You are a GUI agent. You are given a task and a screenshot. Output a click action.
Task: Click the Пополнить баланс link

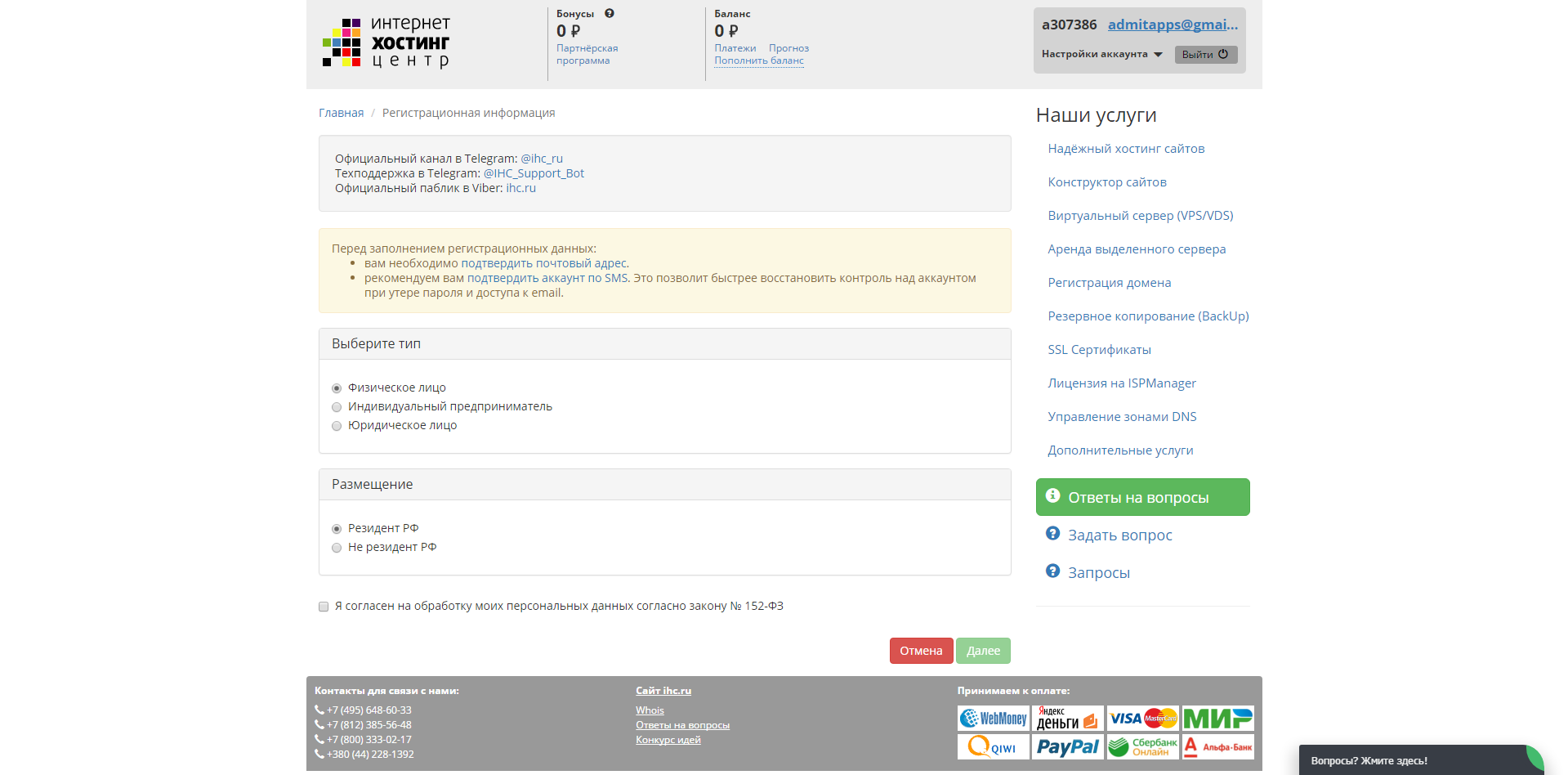(758, 60)
